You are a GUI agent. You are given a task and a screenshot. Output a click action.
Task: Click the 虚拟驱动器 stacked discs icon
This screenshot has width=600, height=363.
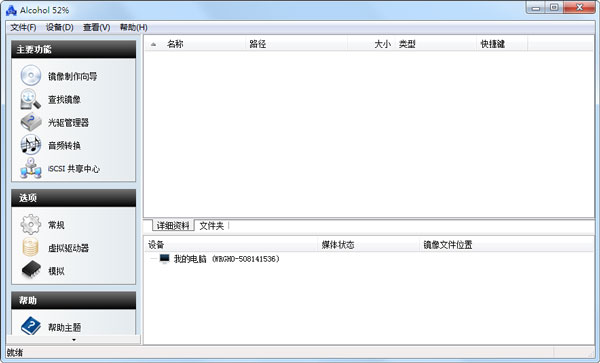pos(31,247)
